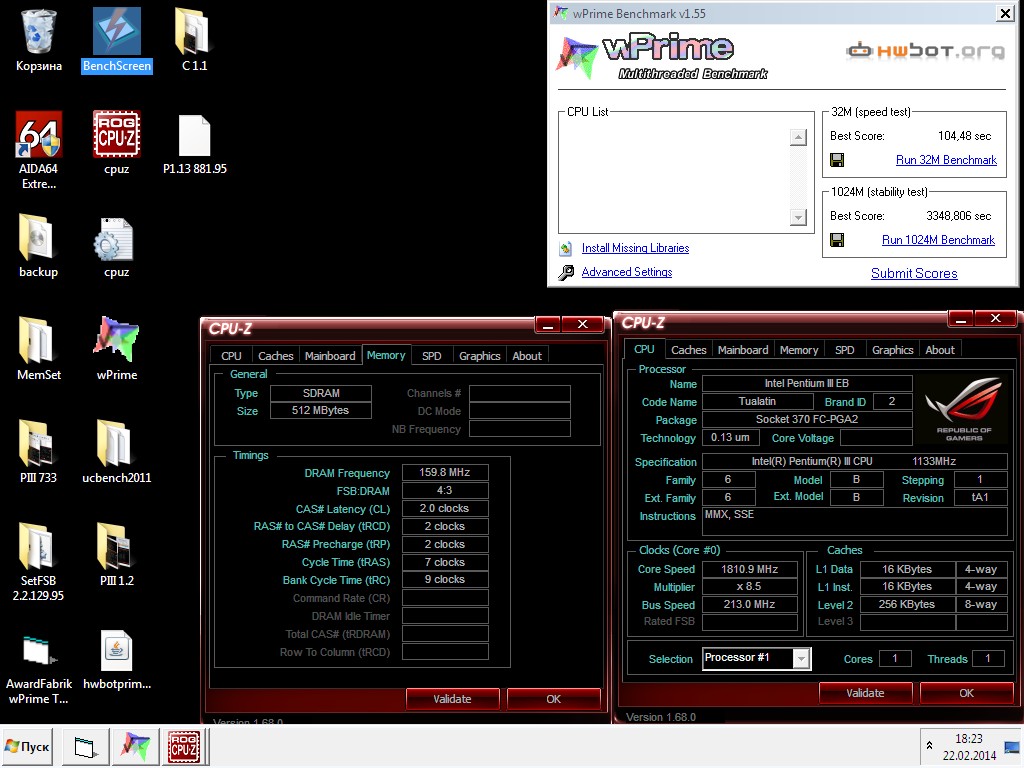
Task: Click the ROG CPU-Z taskbar button
Action: (185, 746)
